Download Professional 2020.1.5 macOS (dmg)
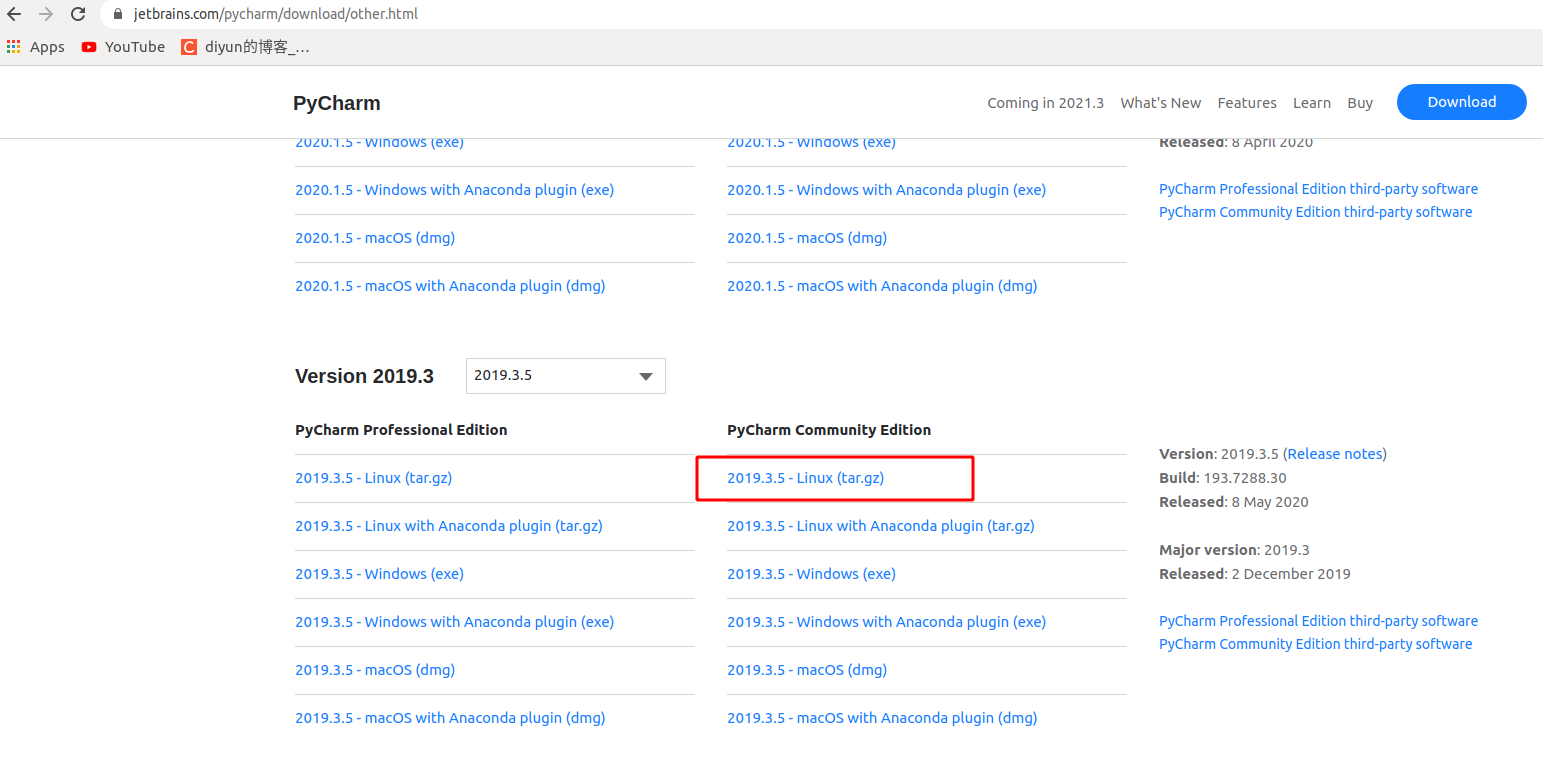 (375, 238)
